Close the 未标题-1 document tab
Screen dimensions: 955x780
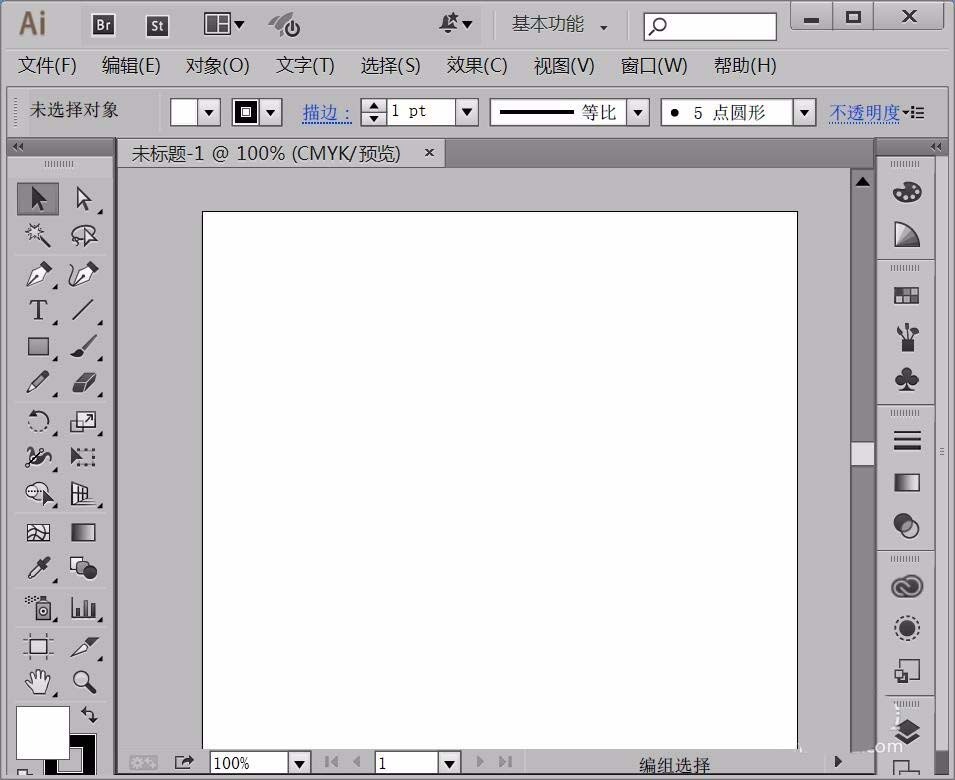[x=429, y=152]
